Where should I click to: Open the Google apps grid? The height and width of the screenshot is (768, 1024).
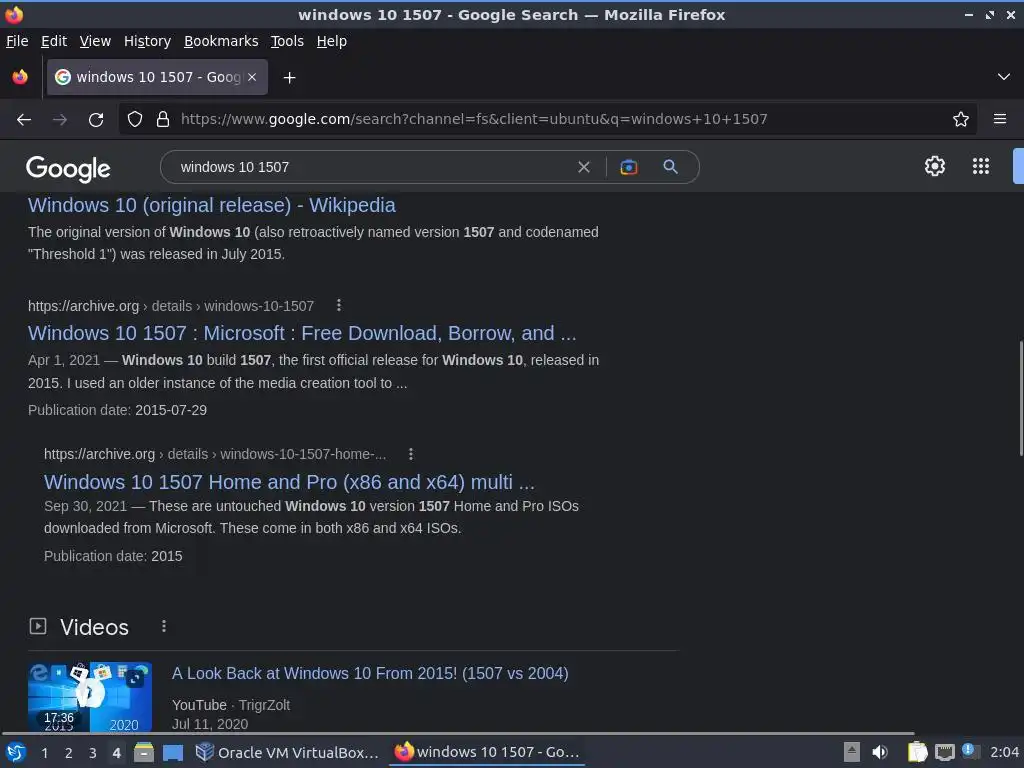[980, 166]
